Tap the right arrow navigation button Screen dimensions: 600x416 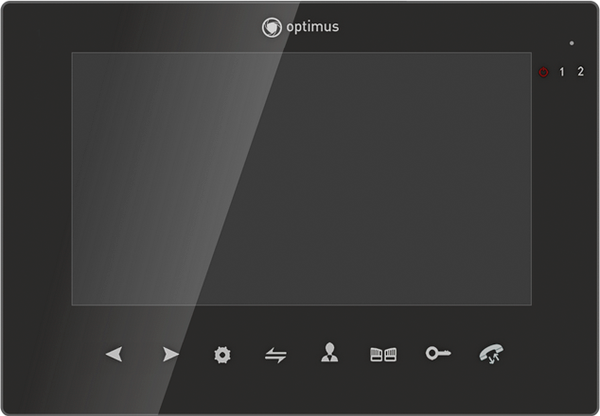pyautogui.click(x=170, y=354)
